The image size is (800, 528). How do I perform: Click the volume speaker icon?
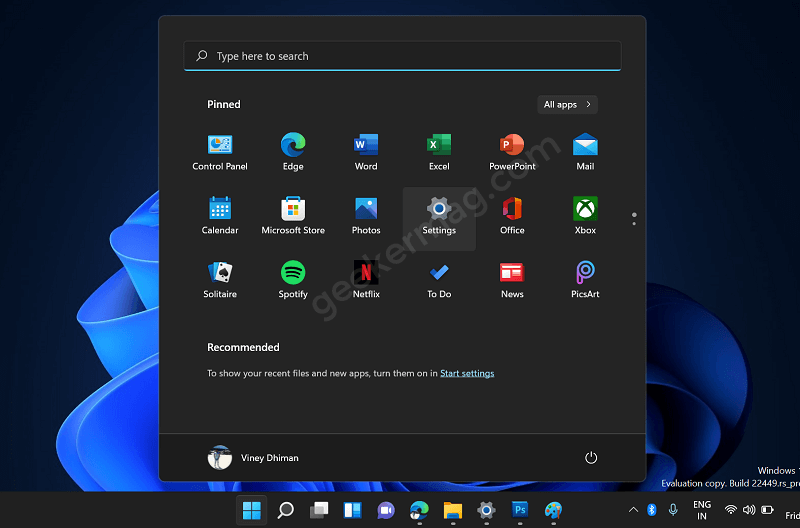749,509
